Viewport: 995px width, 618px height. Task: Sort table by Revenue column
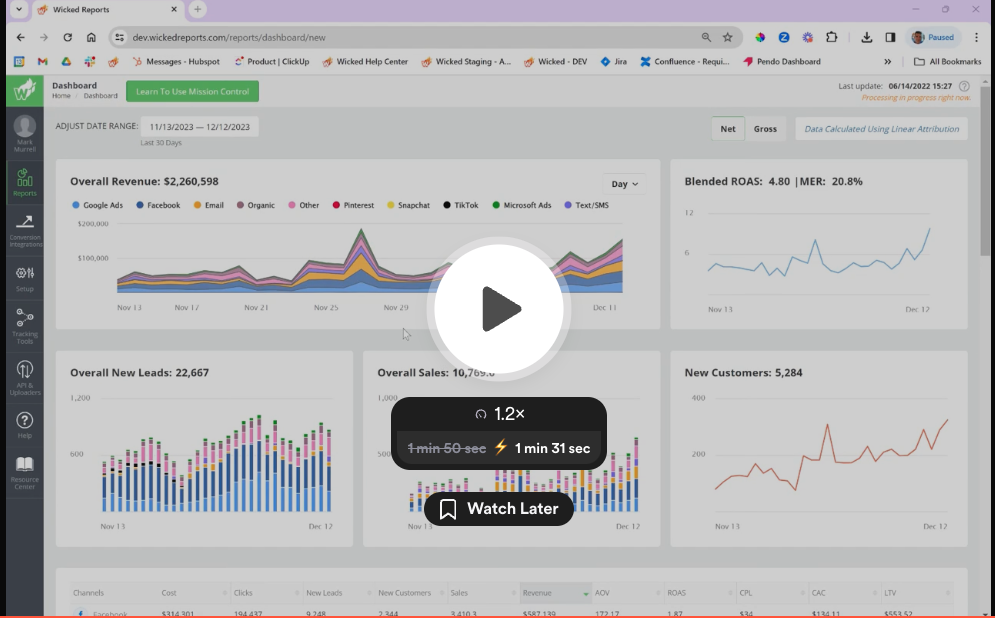click(x=556, y=593)
